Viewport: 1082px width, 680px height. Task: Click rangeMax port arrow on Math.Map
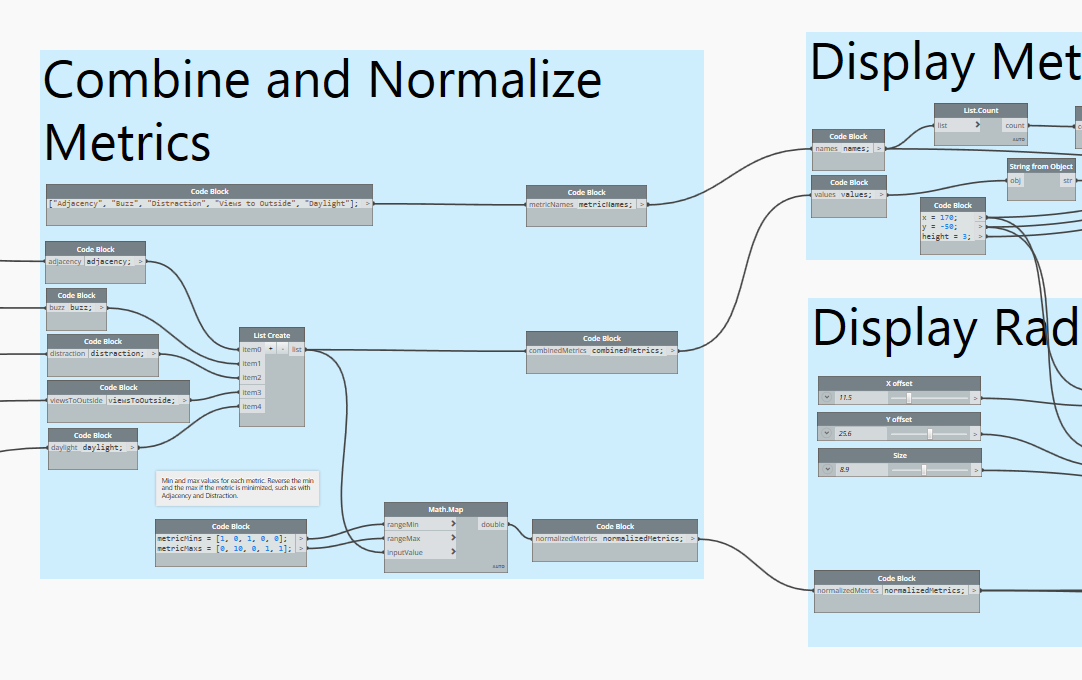pos(453,537)
